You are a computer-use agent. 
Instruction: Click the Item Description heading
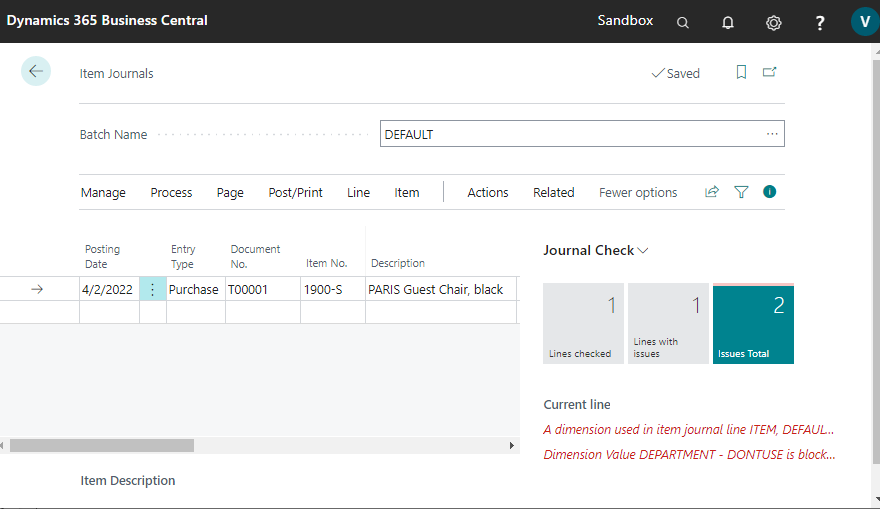127,481
